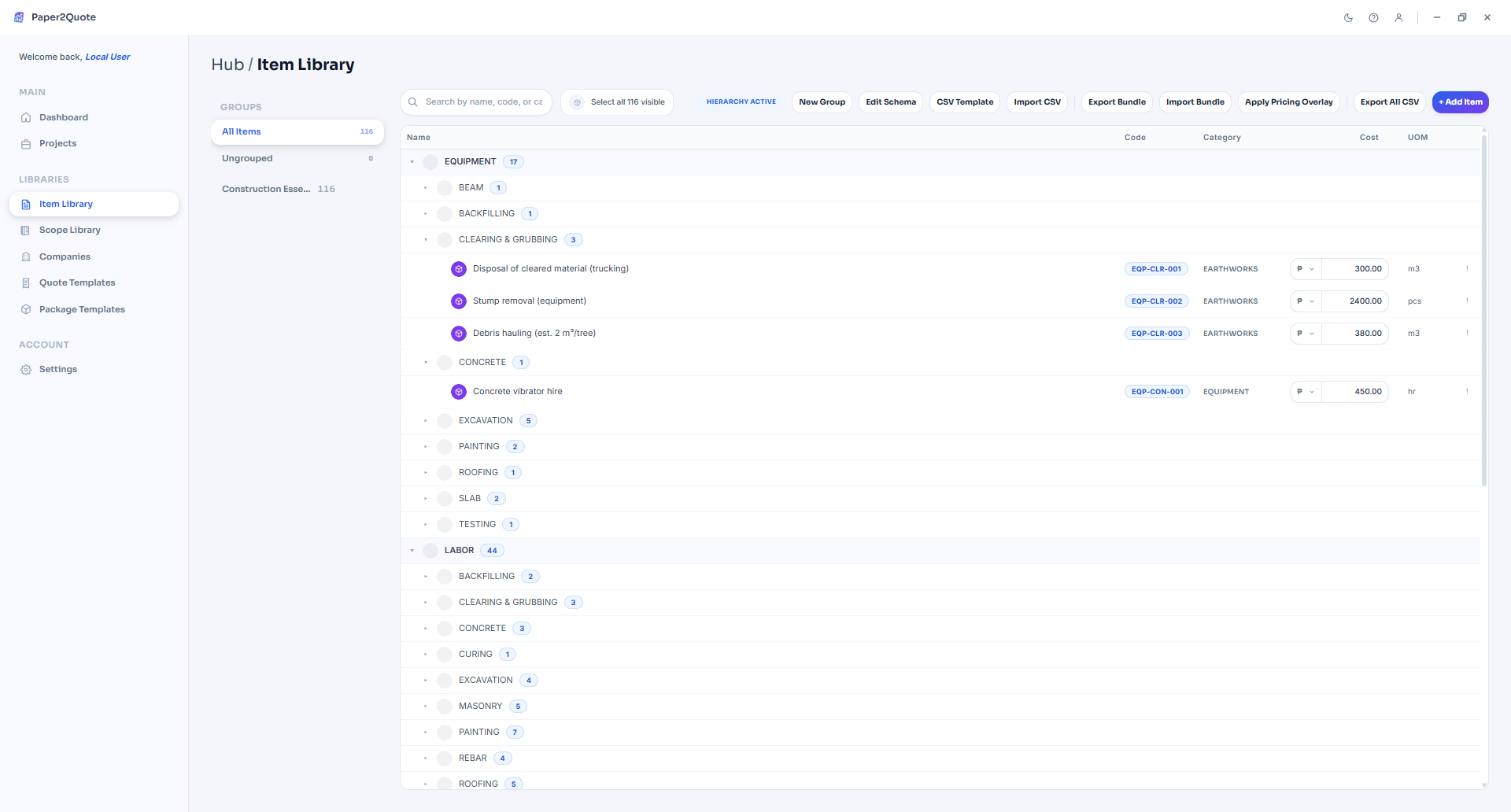Viewport: 1511px width, 812px height.
Task: Click code badge EQP-CON-001
Action: [x=1157, y=392]
